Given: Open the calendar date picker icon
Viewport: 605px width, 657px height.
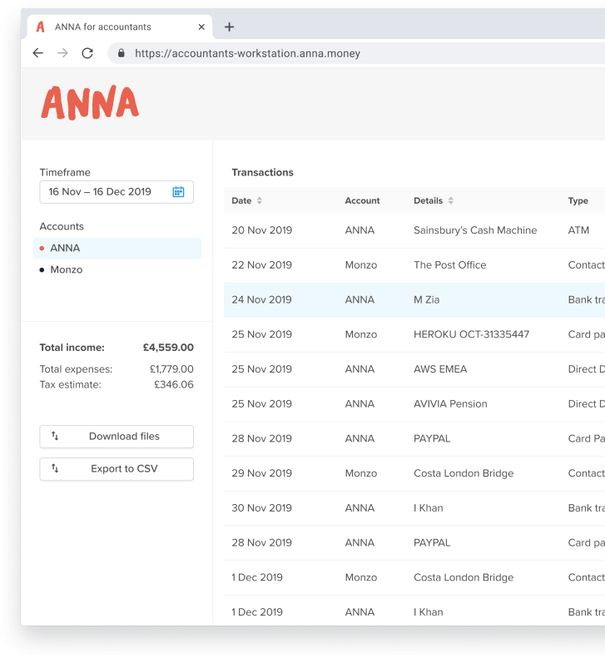Looking at the screenshot, I should pos(178,192).
